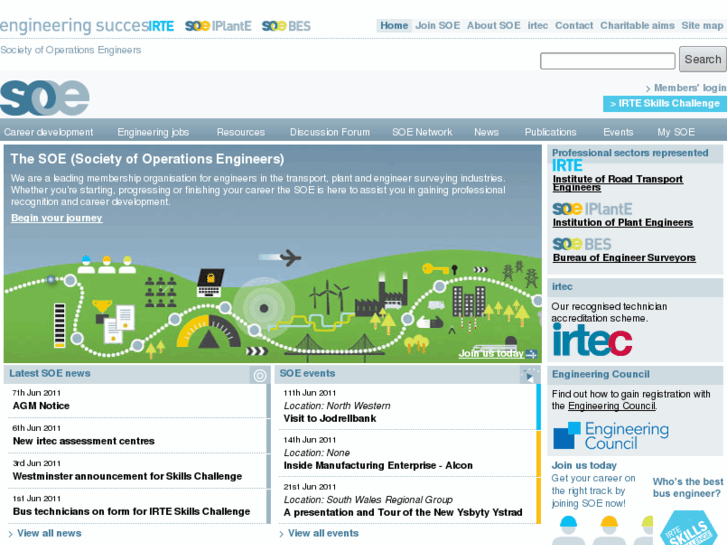Open Engineering jobs menu
Image resolution: width=727 pixels, height=545 pixels.
153,132
